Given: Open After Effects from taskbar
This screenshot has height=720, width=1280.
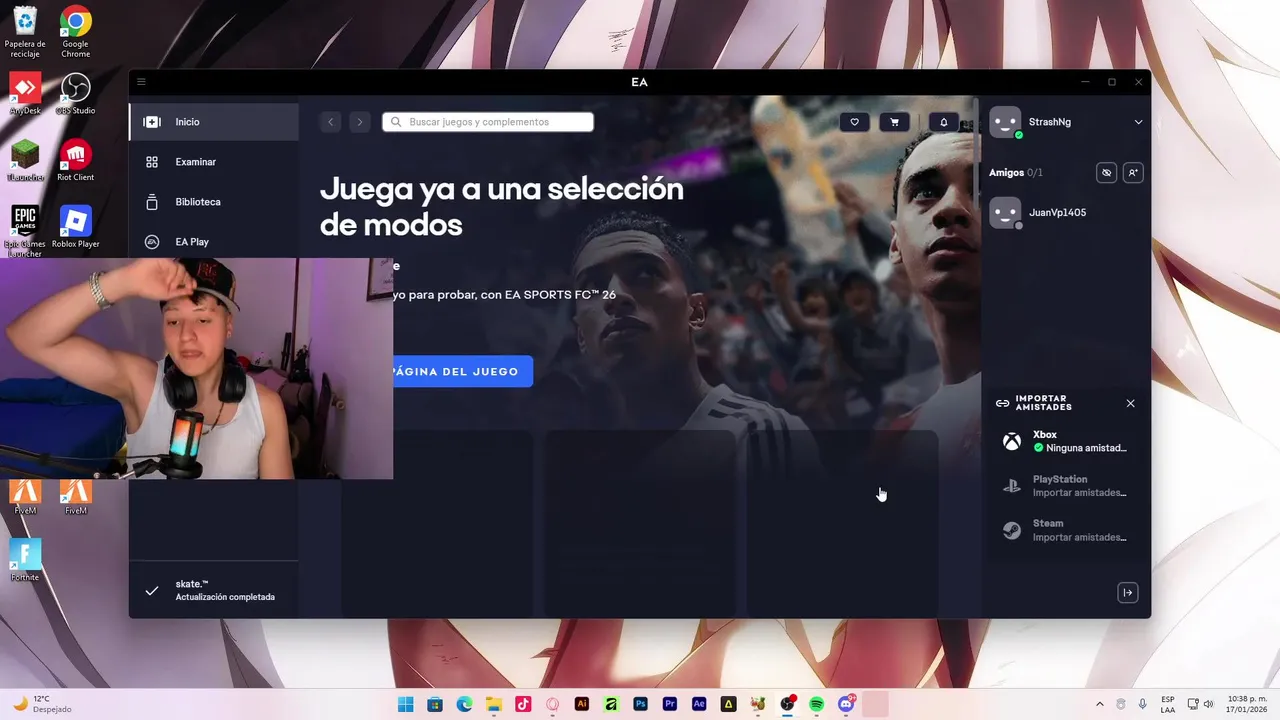Looking at the screenshot, I should click(x=699, y=704).
